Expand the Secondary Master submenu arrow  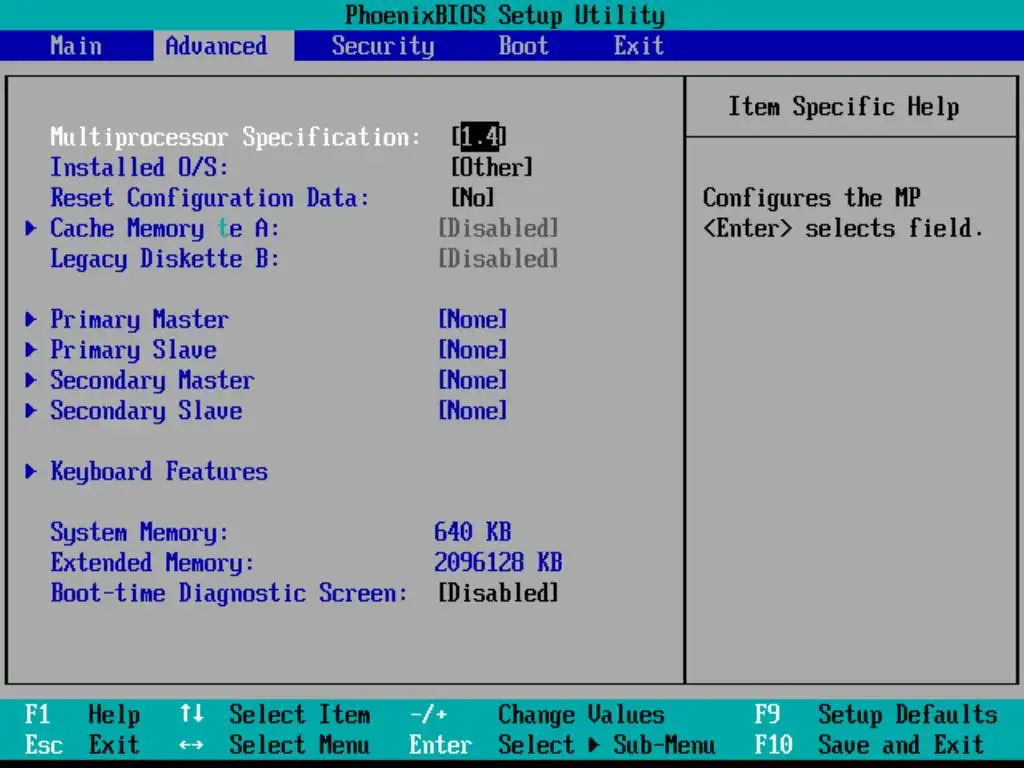click(31, 380)
